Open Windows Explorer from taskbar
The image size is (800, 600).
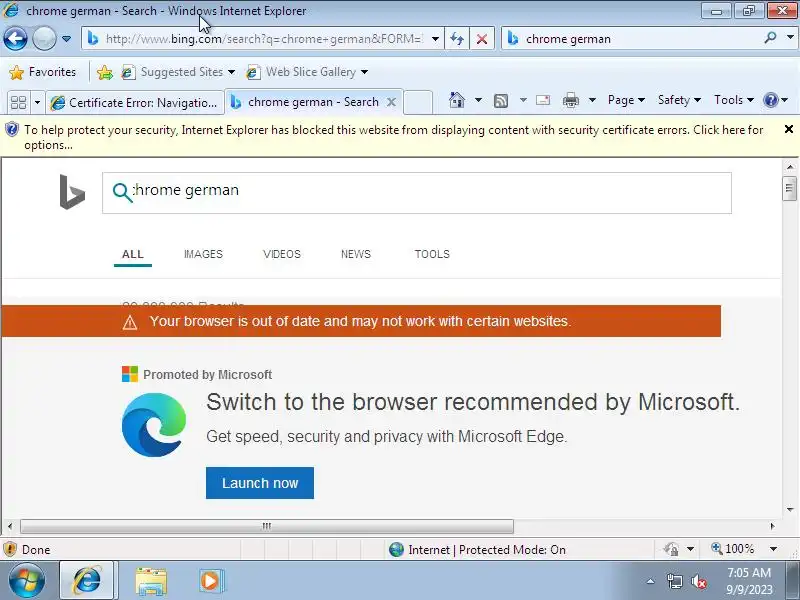click(151, 581)
